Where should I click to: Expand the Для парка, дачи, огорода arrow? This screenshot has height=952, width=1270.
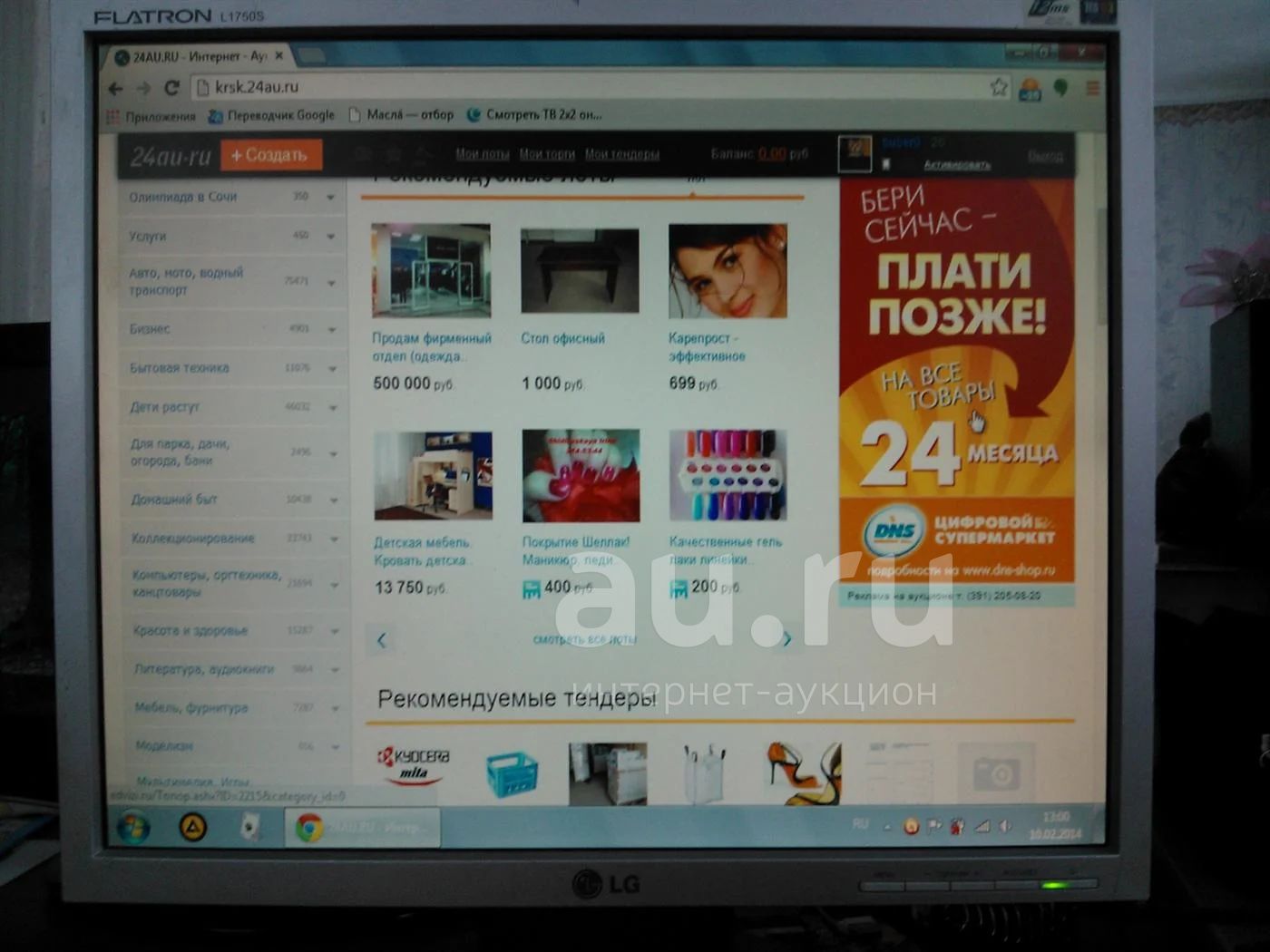pos(333,452)
